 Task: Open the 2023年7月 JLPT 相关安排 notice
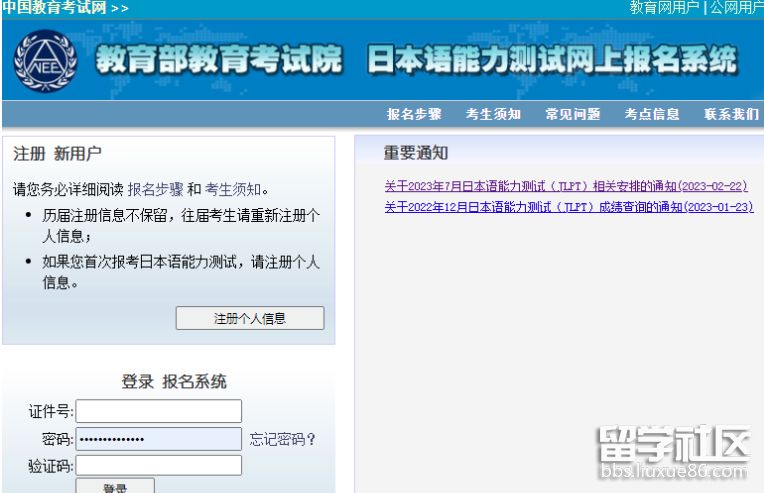click(565, 186)
